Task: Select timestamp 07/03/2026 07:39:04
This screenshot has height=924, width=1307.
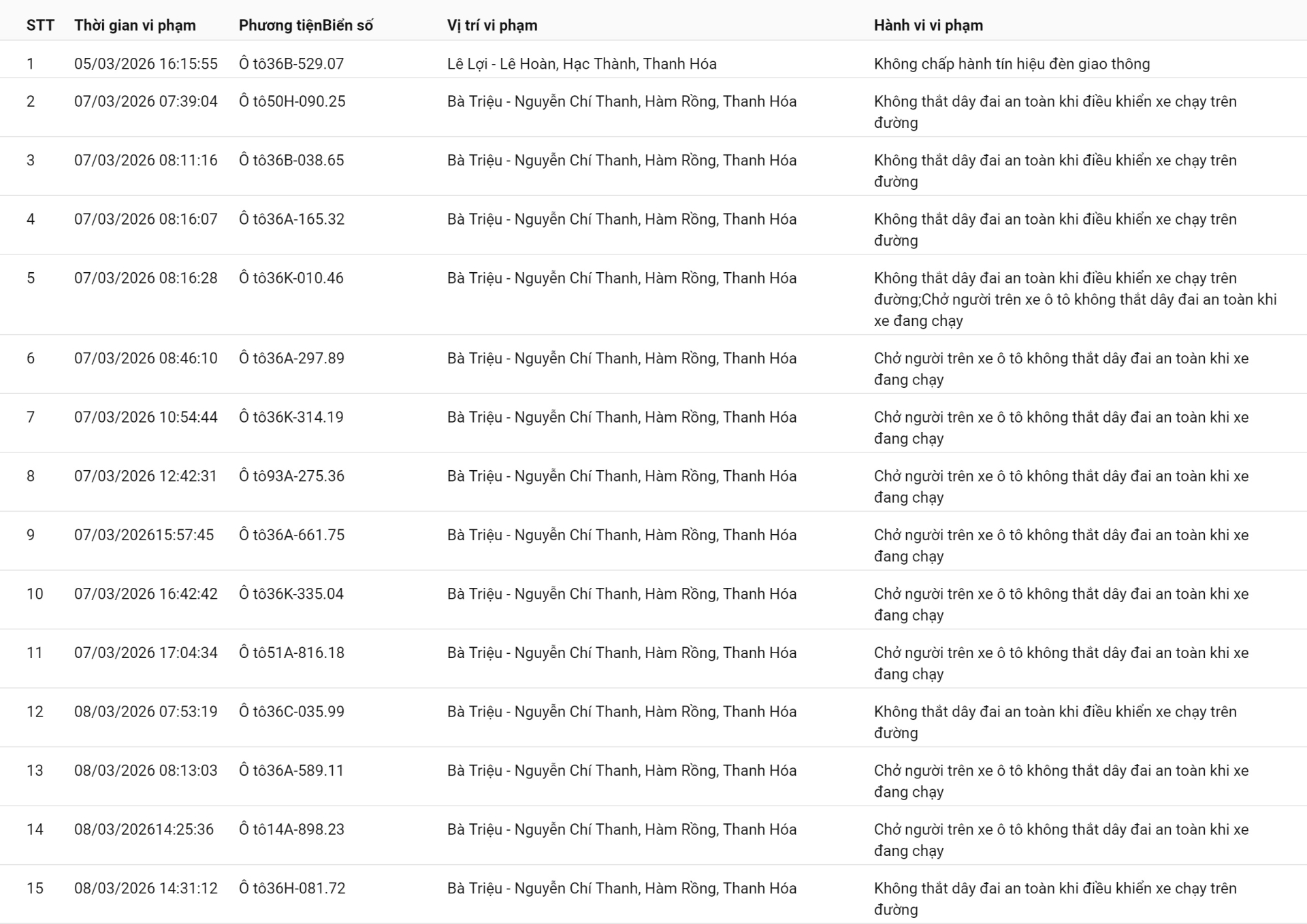Action: [146, 101]
